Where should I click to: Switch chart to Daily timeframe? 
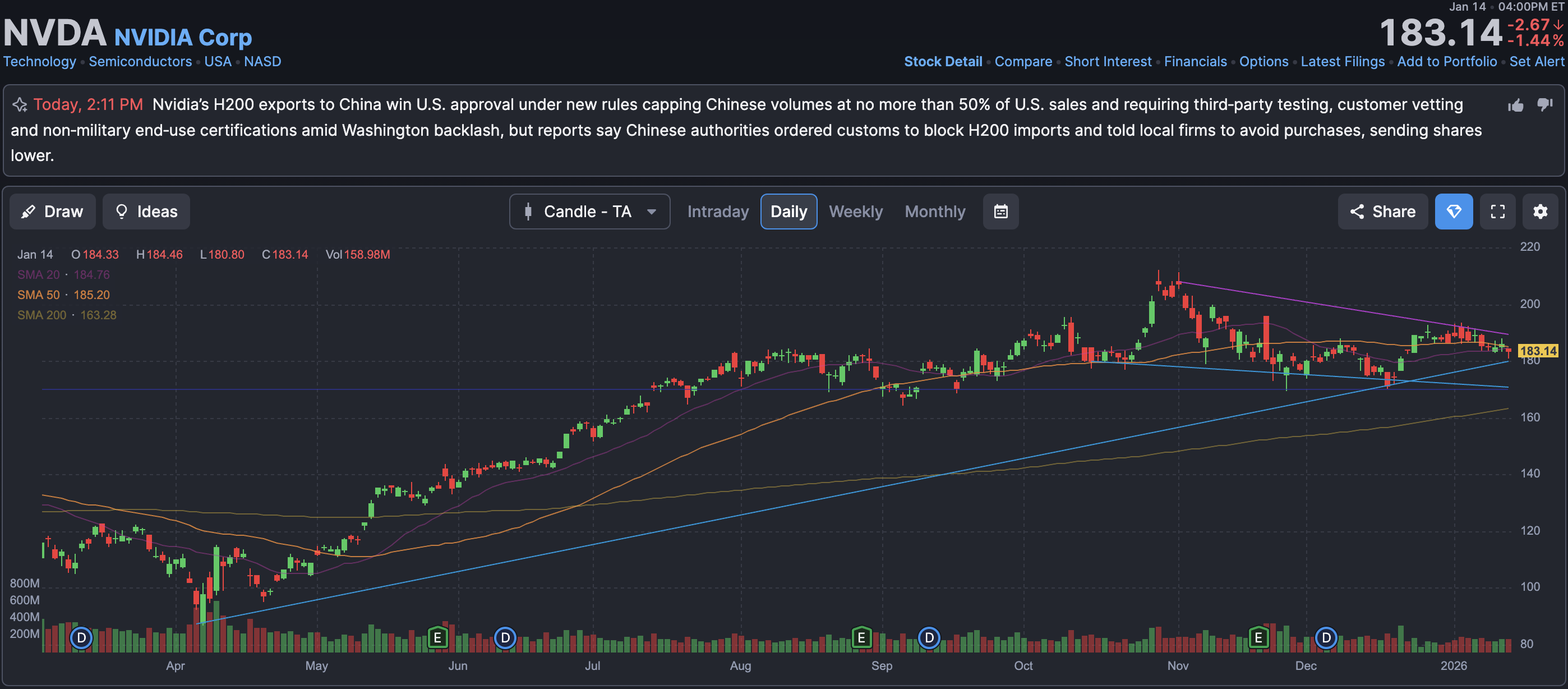pyautogui.click(x=788, y=212)
